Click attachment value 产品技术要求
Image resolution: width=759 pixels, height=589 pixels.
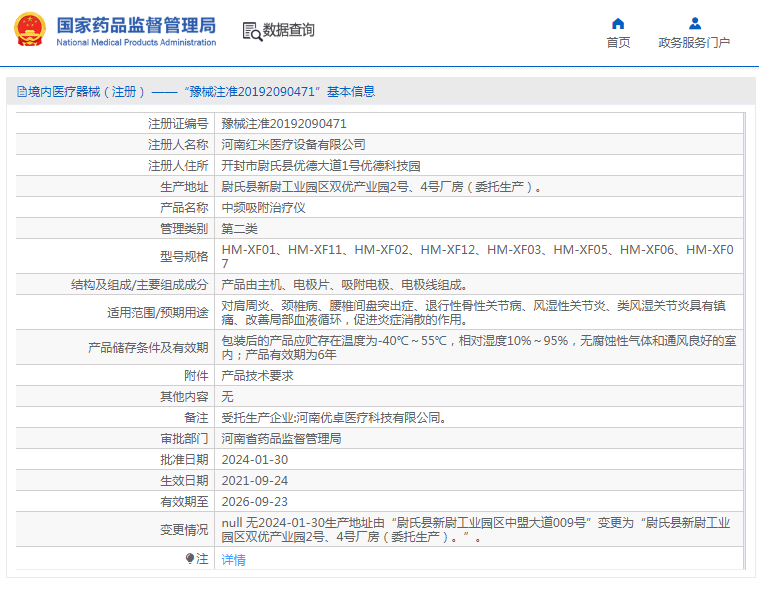[x=258, y=376]
